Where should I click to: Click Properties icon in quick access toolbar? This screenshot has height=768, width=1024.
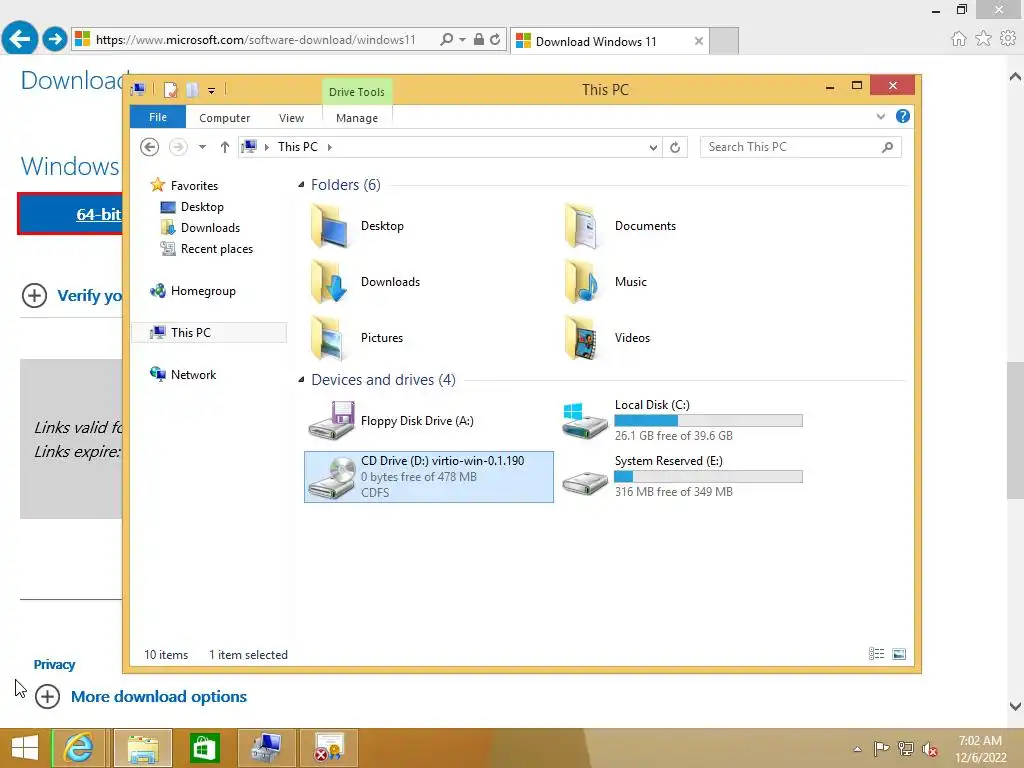(170, 90)
